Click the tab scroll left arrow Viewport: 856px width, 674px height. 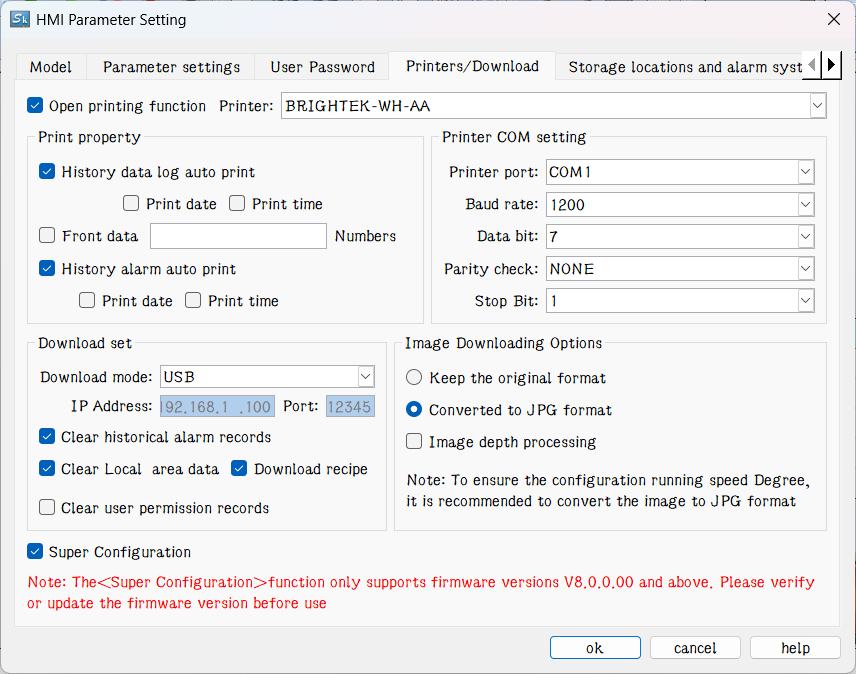tap(812, 66)
